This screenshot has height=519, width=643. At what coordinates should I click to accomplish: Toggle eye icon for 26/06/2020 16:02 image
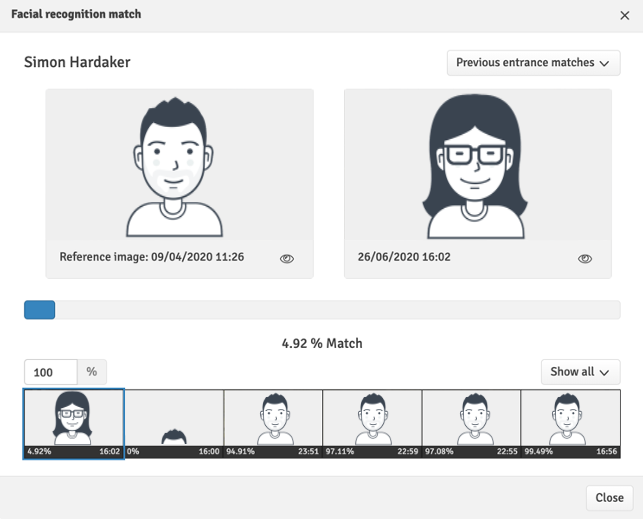(585, 259)
